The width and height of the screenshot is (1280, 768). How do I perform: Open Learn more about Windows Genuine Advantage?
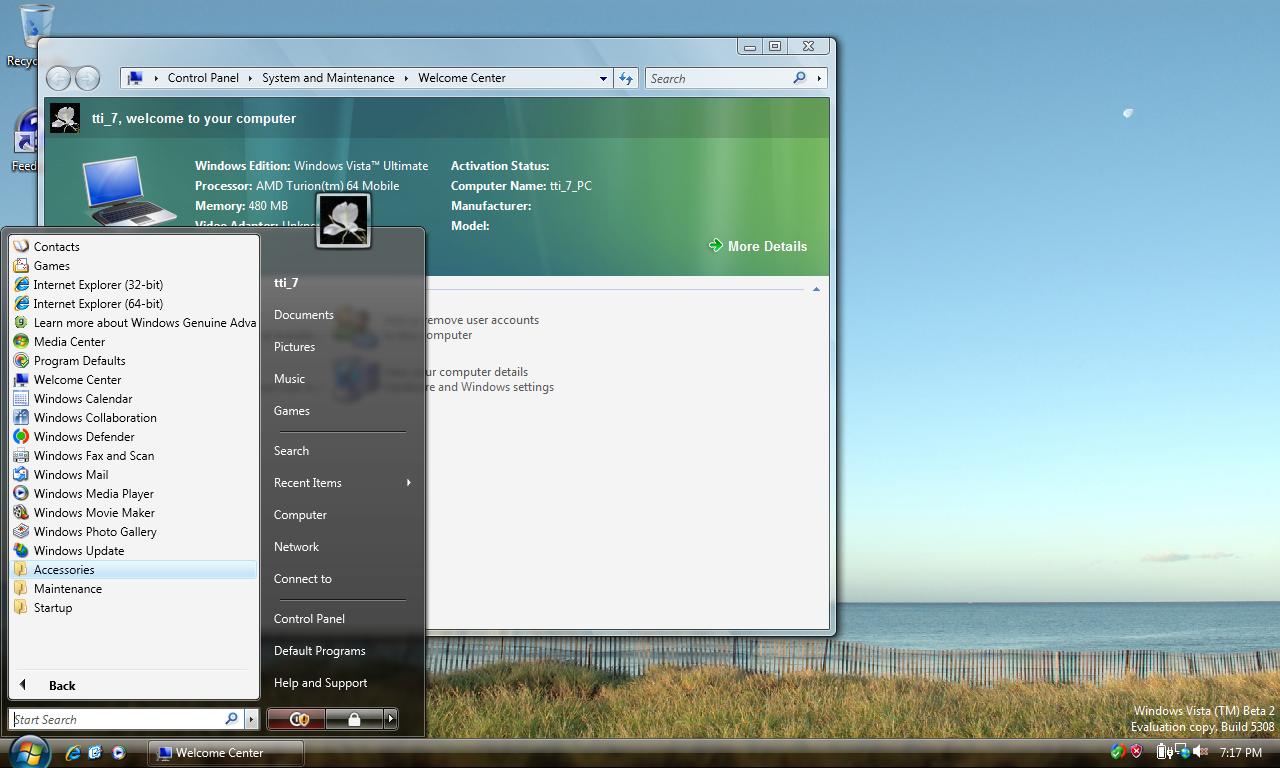click(x=134, y=323)
